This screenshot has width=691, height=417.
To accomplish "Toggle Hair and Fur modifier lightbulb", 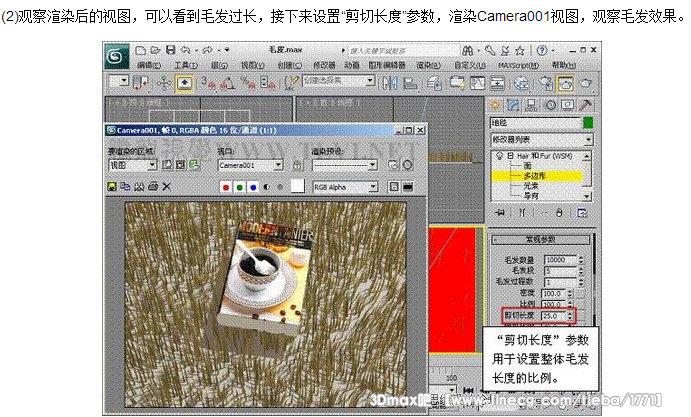I will pos(499,156).
